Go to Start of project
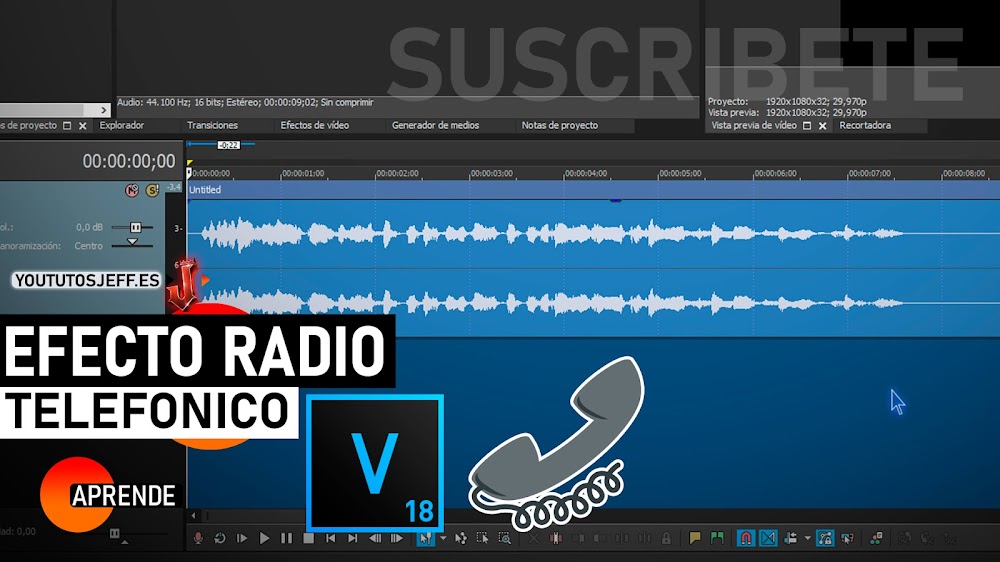The width and height of the screenshot is (1000, 562). (x=330, y=538)
